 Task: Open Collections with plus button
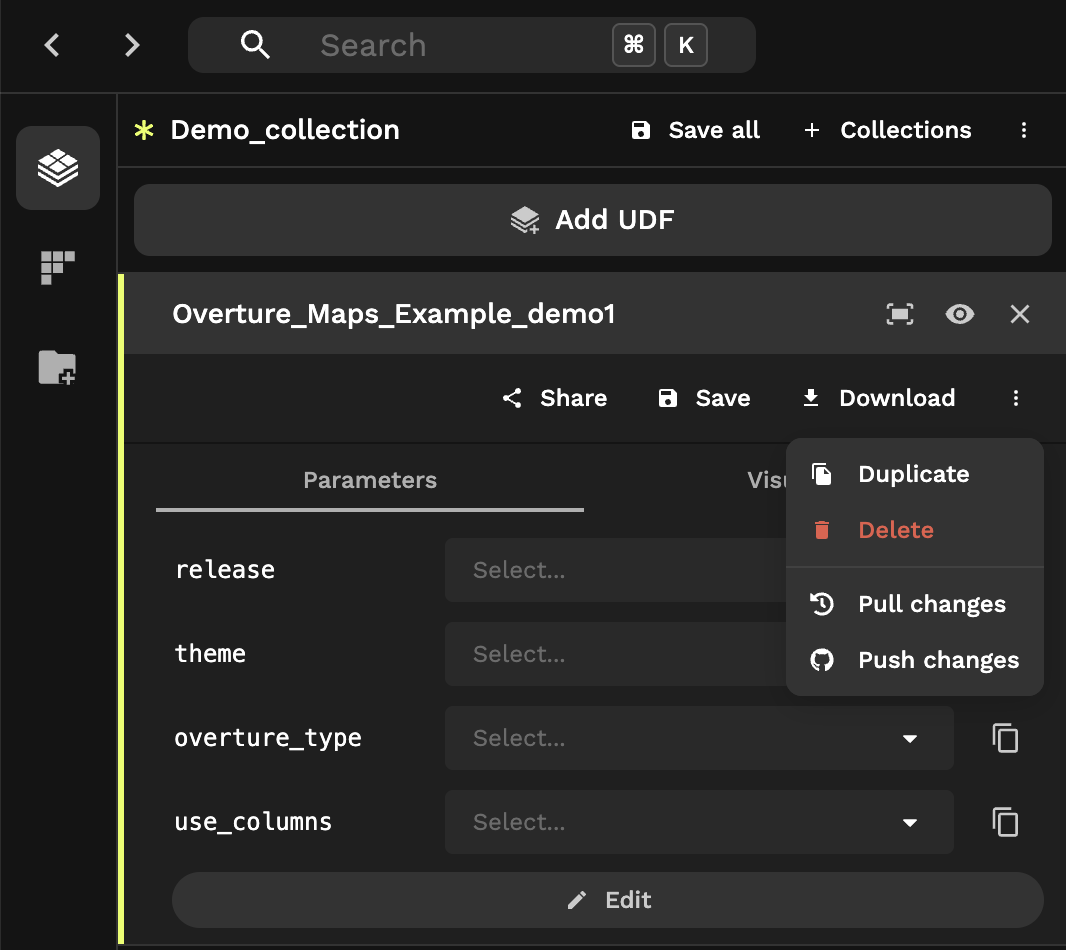[887, 130]
